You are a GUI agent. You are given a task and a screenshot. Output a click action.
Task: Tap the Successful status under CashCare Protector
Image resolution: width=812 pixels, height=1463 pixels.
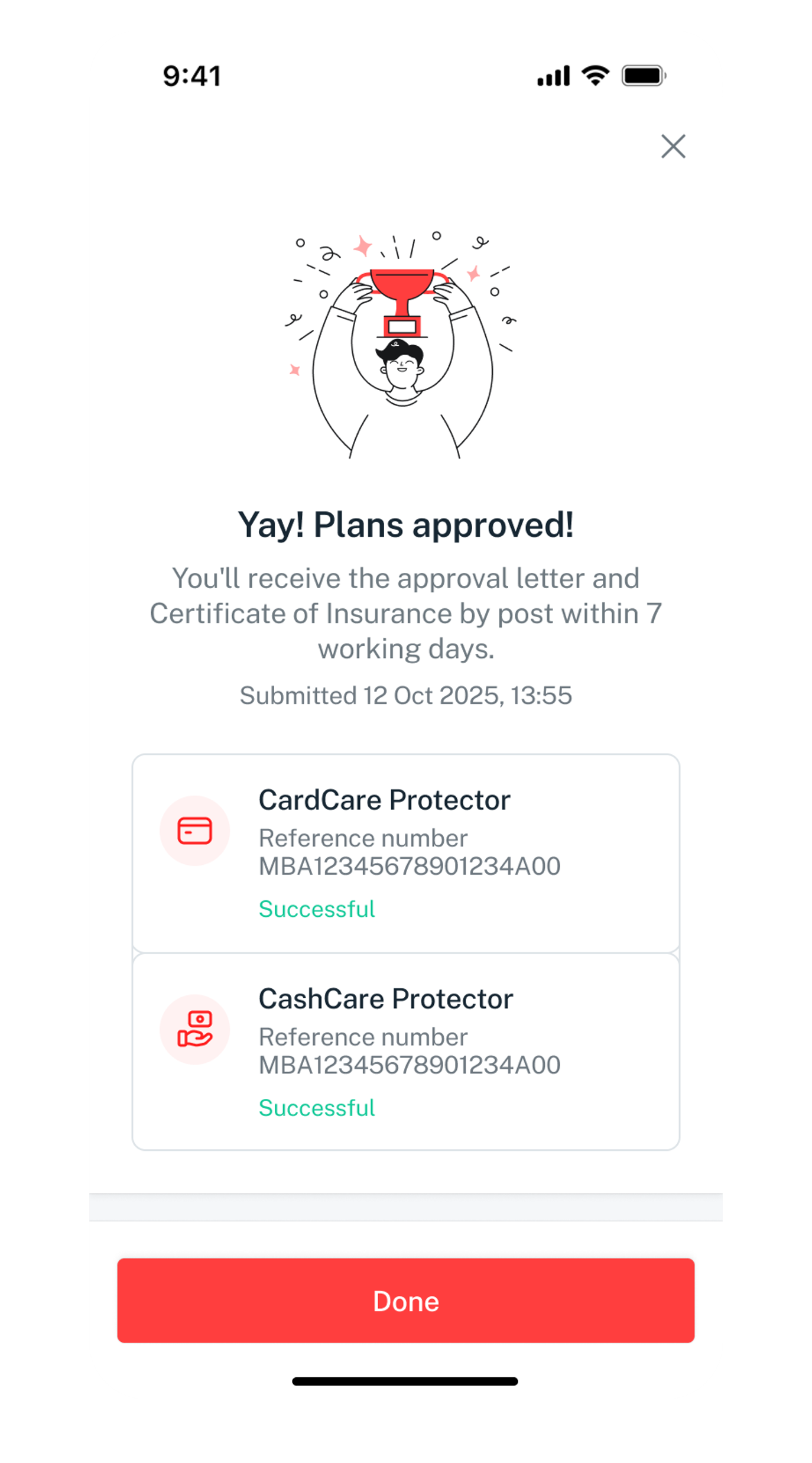click(317, 1107)
